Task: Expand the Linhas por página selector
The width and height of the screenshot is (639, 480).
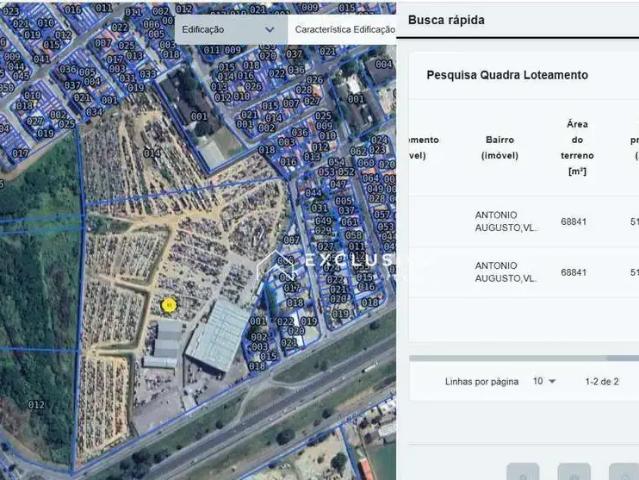Action: click(x=544, y=381)
